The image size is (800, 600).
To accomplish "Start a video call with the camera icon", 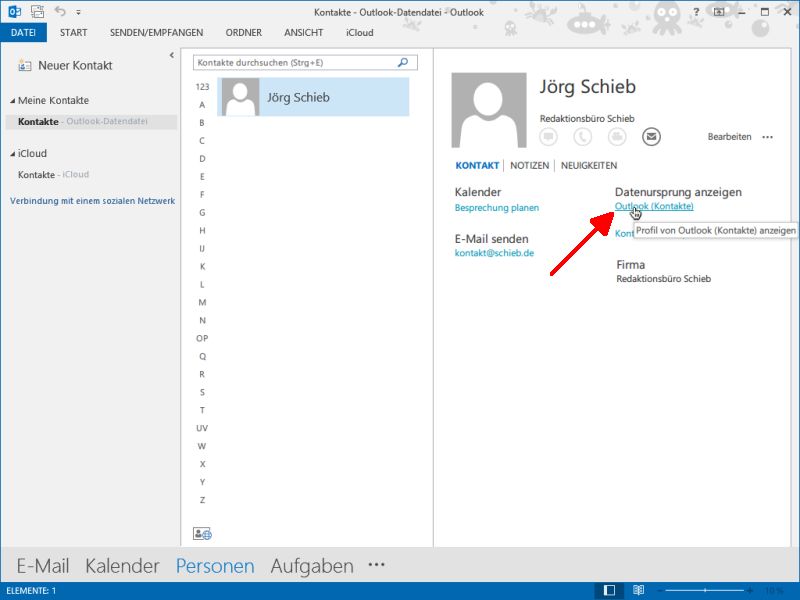I will (617, 137).
